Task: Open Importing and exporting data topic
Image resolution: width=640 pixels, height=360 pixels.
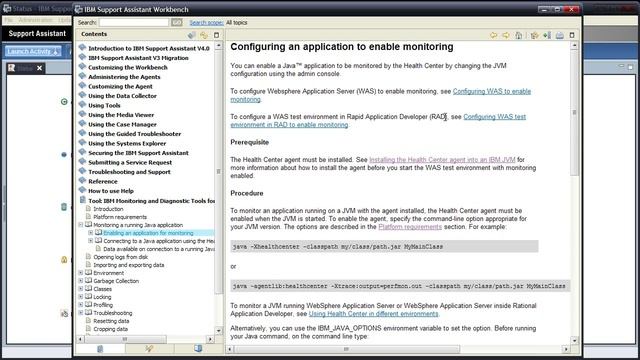Action: pyautogui.click(x=129, y=265)
